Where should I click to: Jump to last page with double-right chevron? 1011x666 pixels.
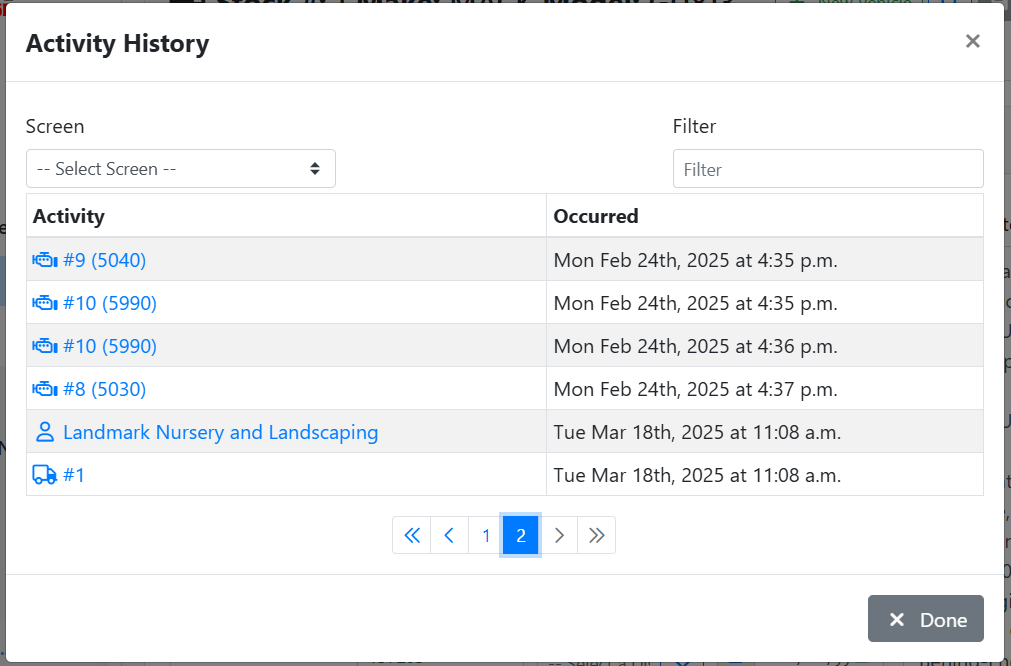point(597,535)
